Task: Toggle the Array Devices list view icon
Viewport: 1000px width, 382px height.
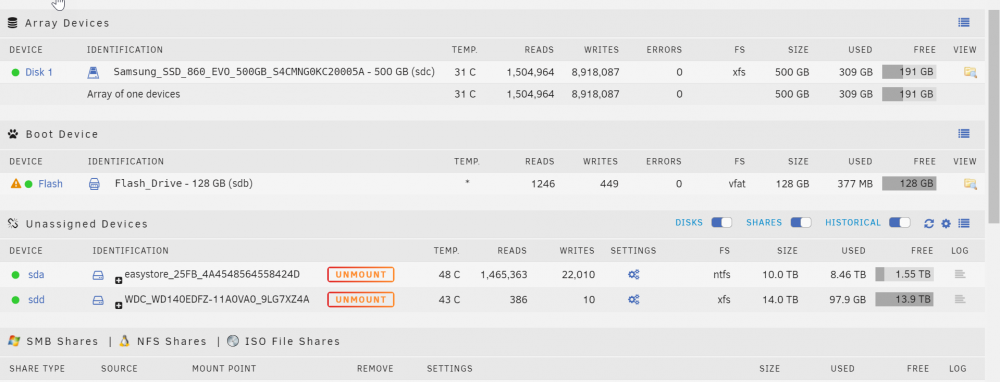Action: click(964, 22)
